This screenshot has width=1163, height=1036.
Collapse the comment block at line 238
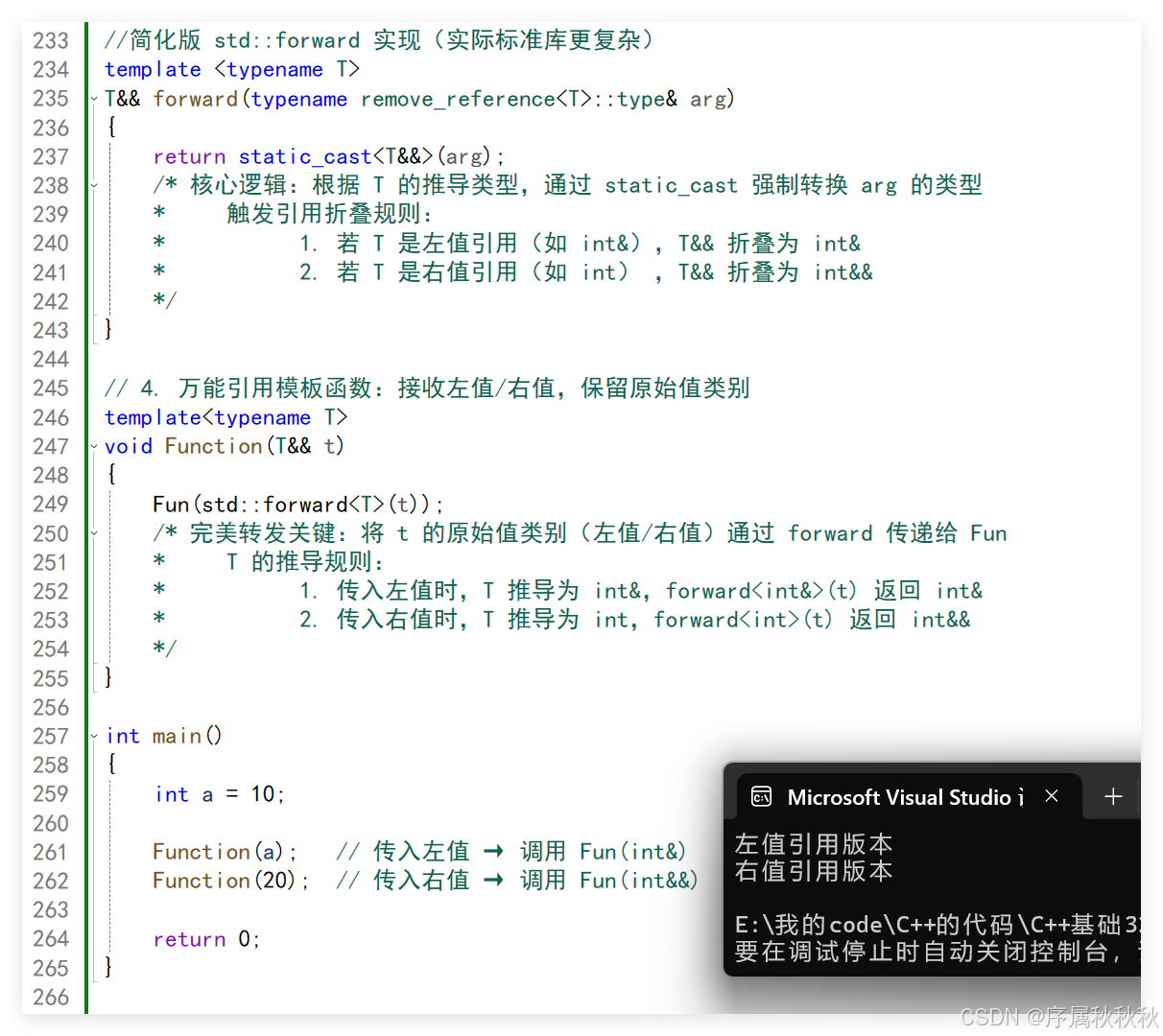pos(94,185)
